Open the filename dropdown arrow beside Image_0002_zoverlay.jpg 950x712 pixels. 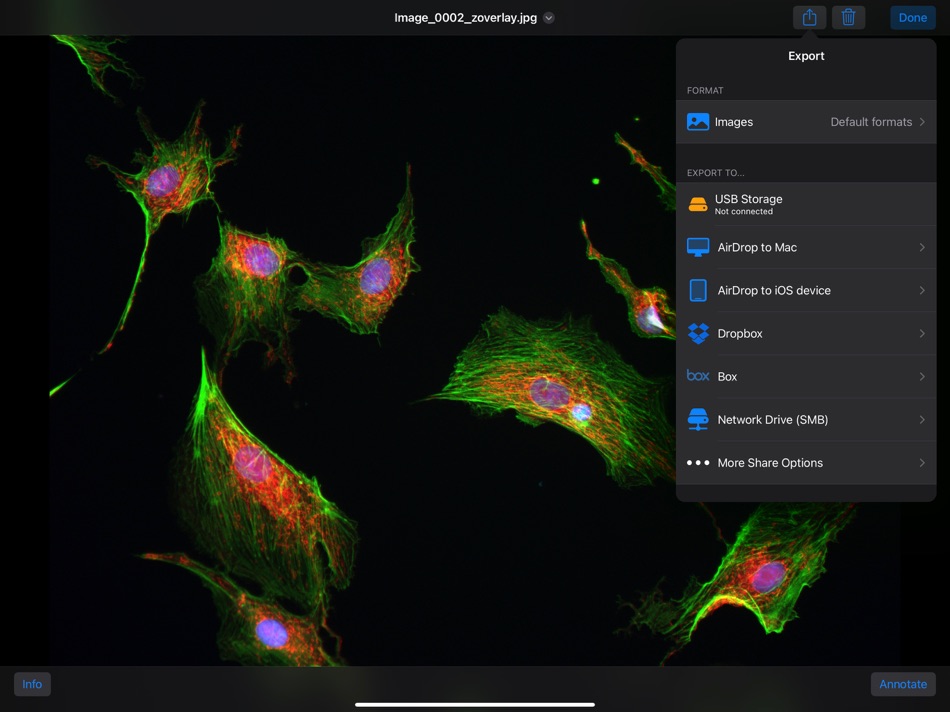(549, 18)
